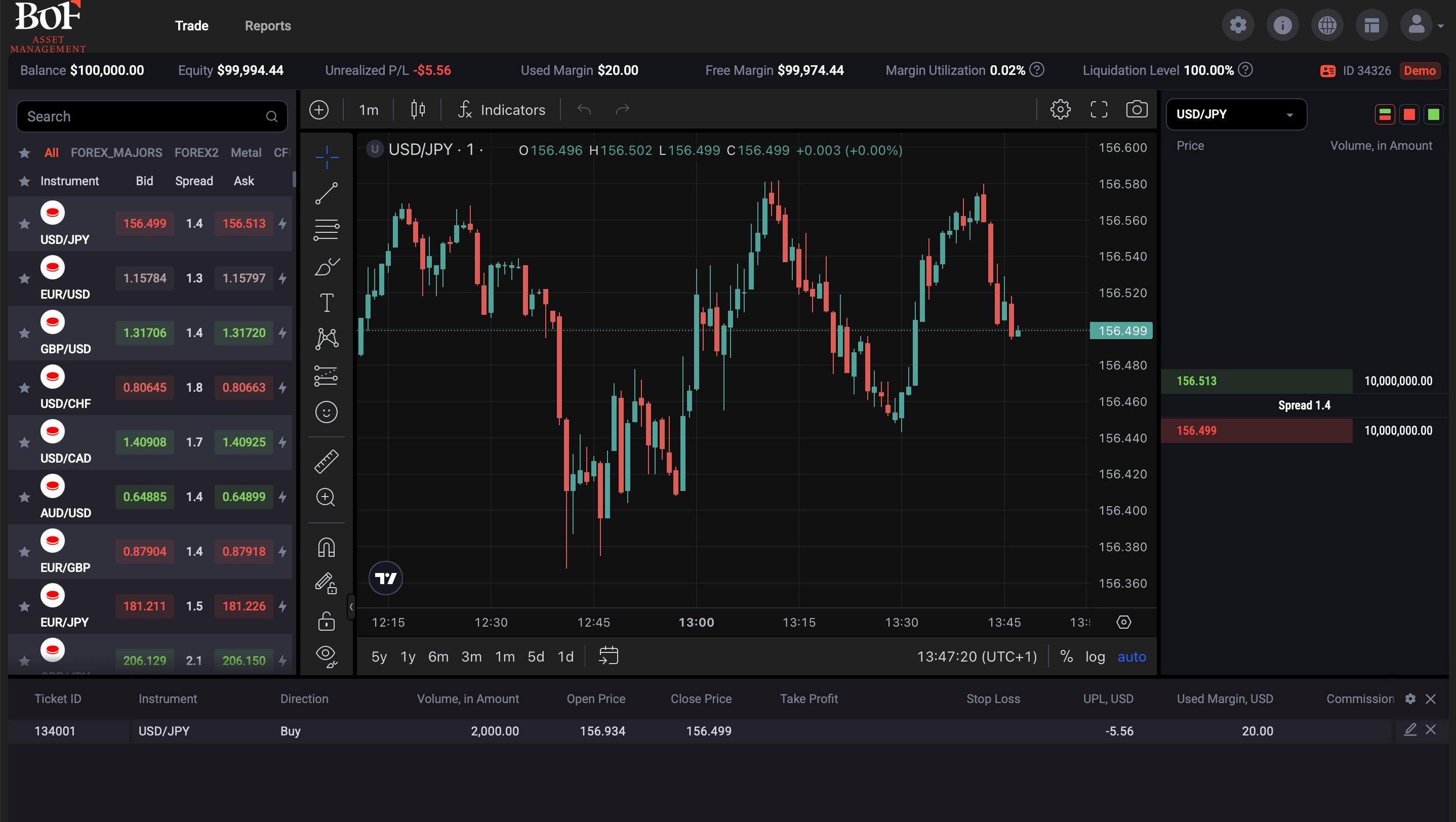This screenshot has height=822, width=1456.
Task: Star EUR/USD as a favorite instrument
Action: 24,278
